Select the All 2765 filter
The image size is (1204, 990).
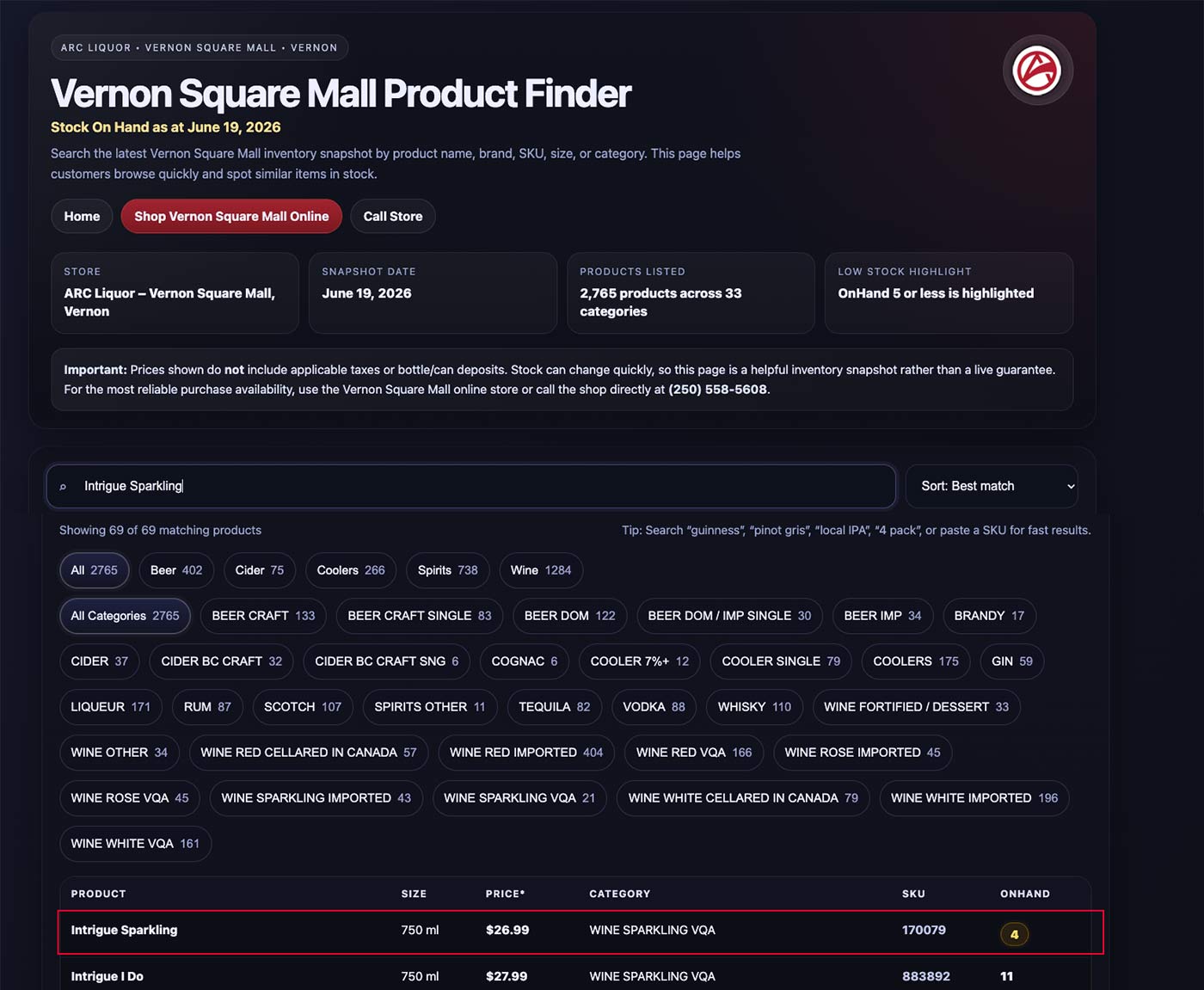95,570
